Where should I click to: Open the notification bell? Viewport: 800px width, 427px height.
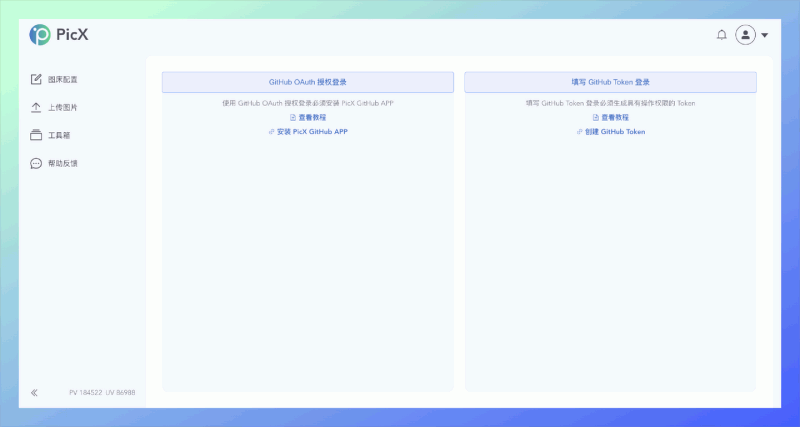pyautogui.click(x=721, y=35)
